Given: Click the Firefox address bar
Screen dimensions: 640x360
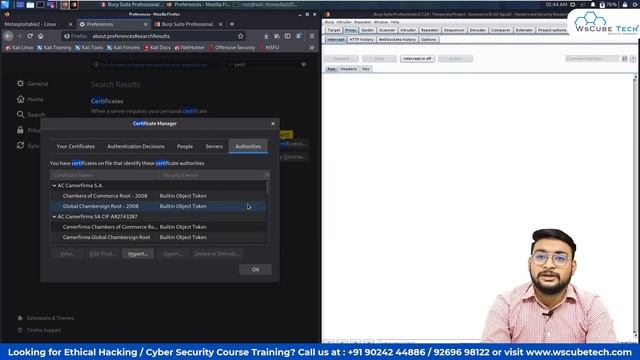Looking at the screenshot, I should pyautogui.click(x=155, y=36).
